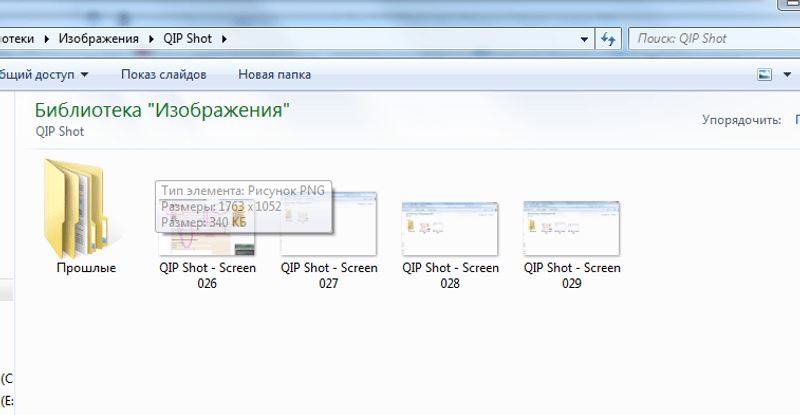The width and height of the screenshot is (800, 415).
Task: Click the refresh icon beside address bar
Action: click(608, 39)
